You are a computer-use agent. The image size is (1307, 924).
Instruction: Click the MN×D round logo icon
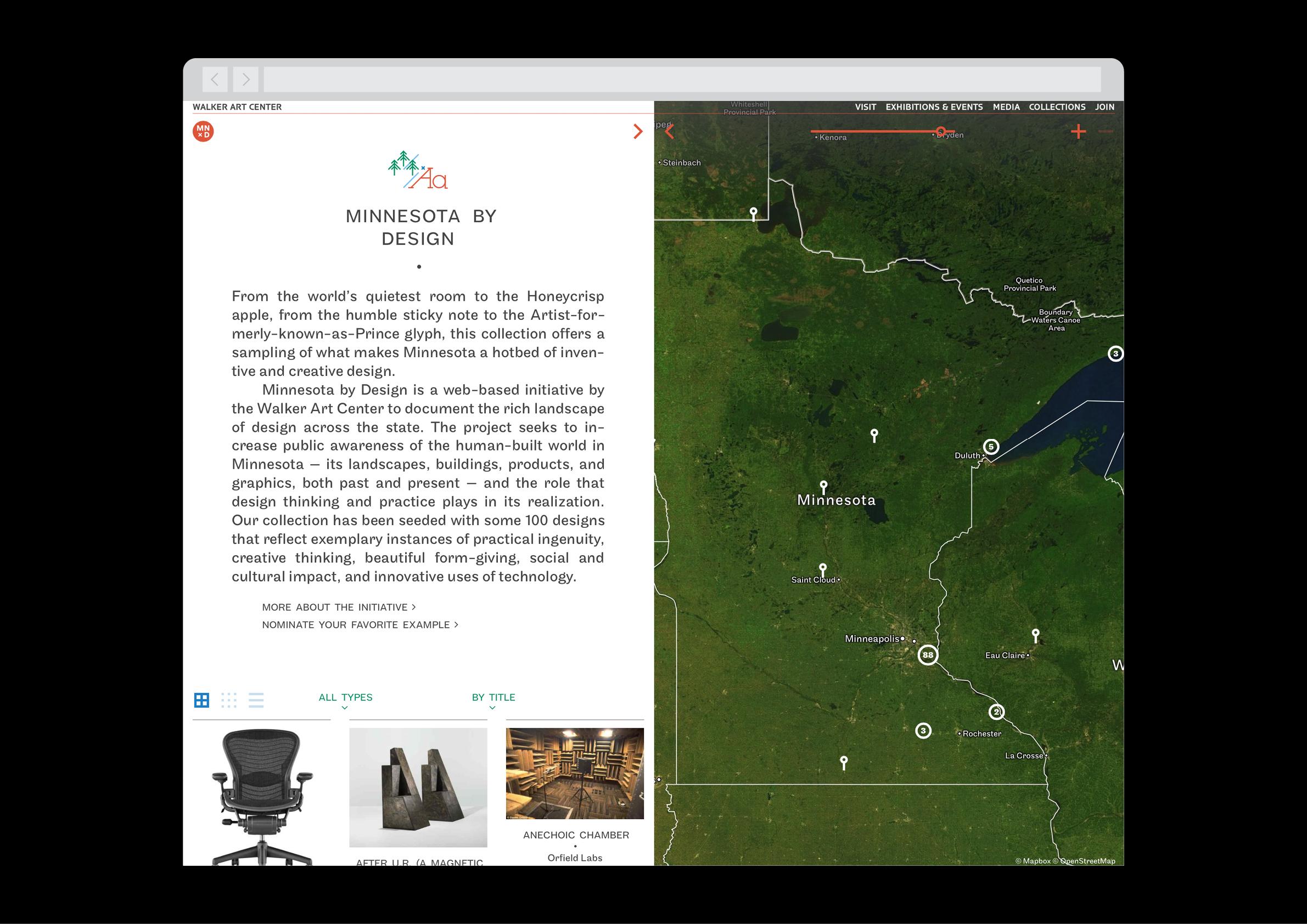pyautogui.click(x=203, y=132)
